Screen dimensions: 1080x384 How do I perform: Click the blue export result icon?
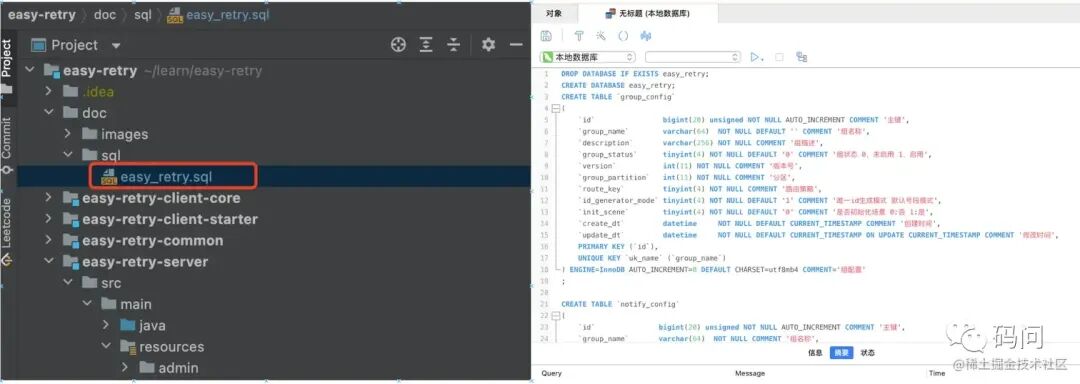pos(646,36)
